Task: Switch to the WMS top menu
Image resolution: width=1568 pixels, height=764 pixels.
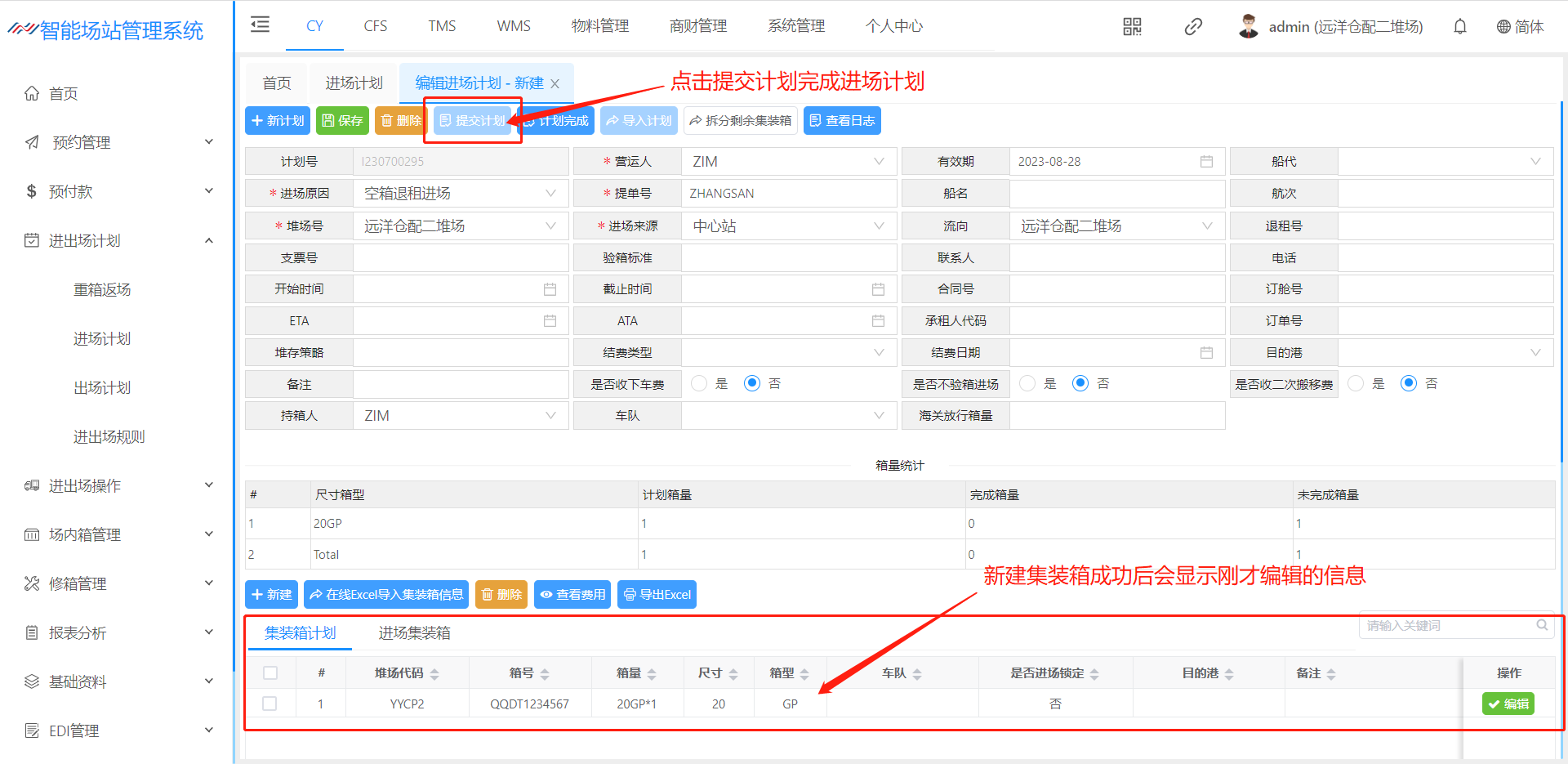Action: pos(513,26)
